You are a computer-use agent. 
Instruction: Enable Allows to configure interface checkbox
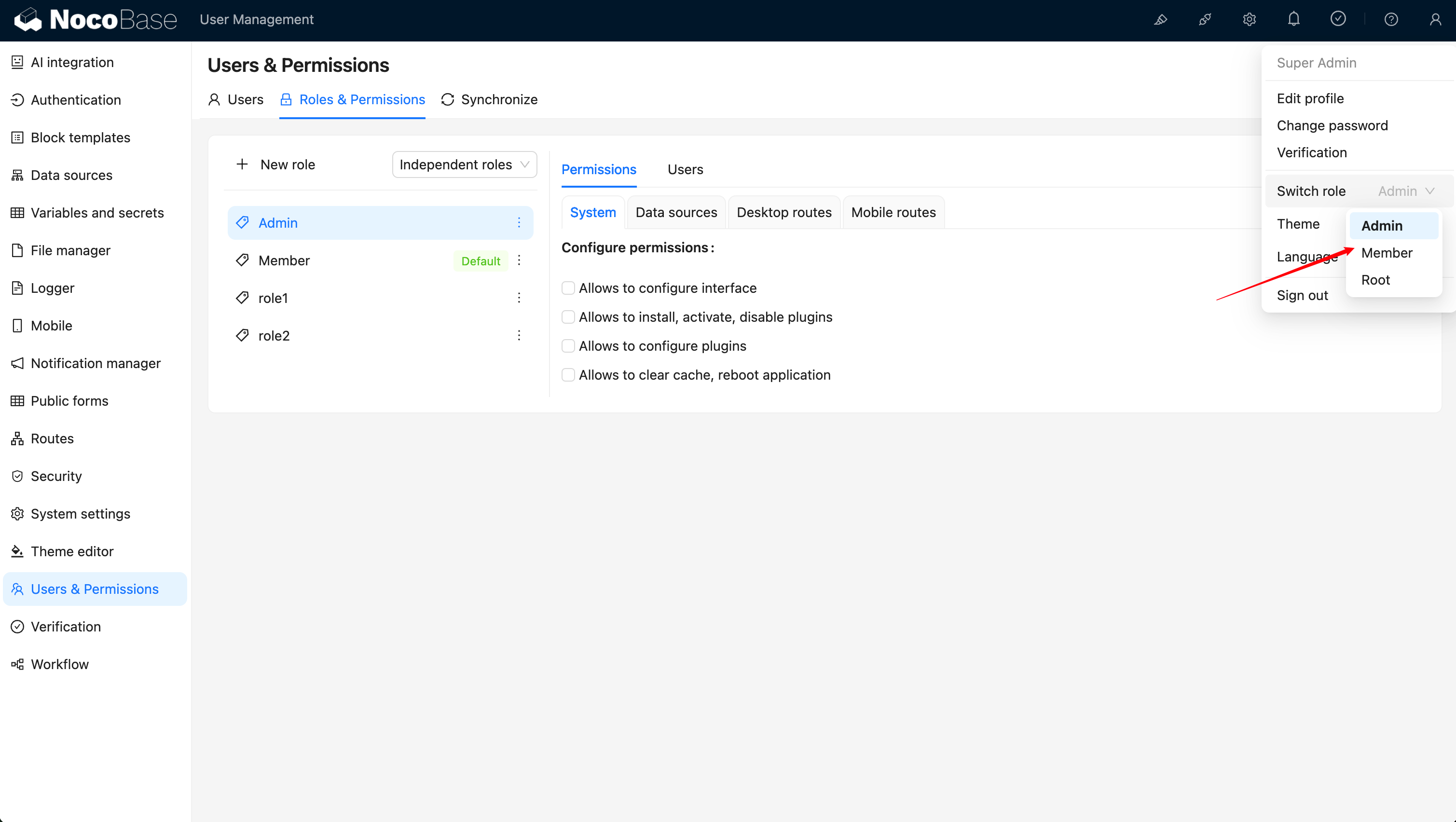click(568, 288)
